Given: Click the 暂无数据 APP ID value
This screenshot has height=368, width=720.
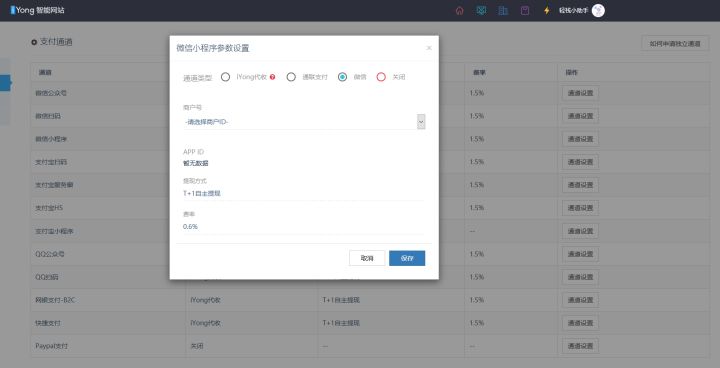Looking at the screenshot, I should tap(196, 163).
